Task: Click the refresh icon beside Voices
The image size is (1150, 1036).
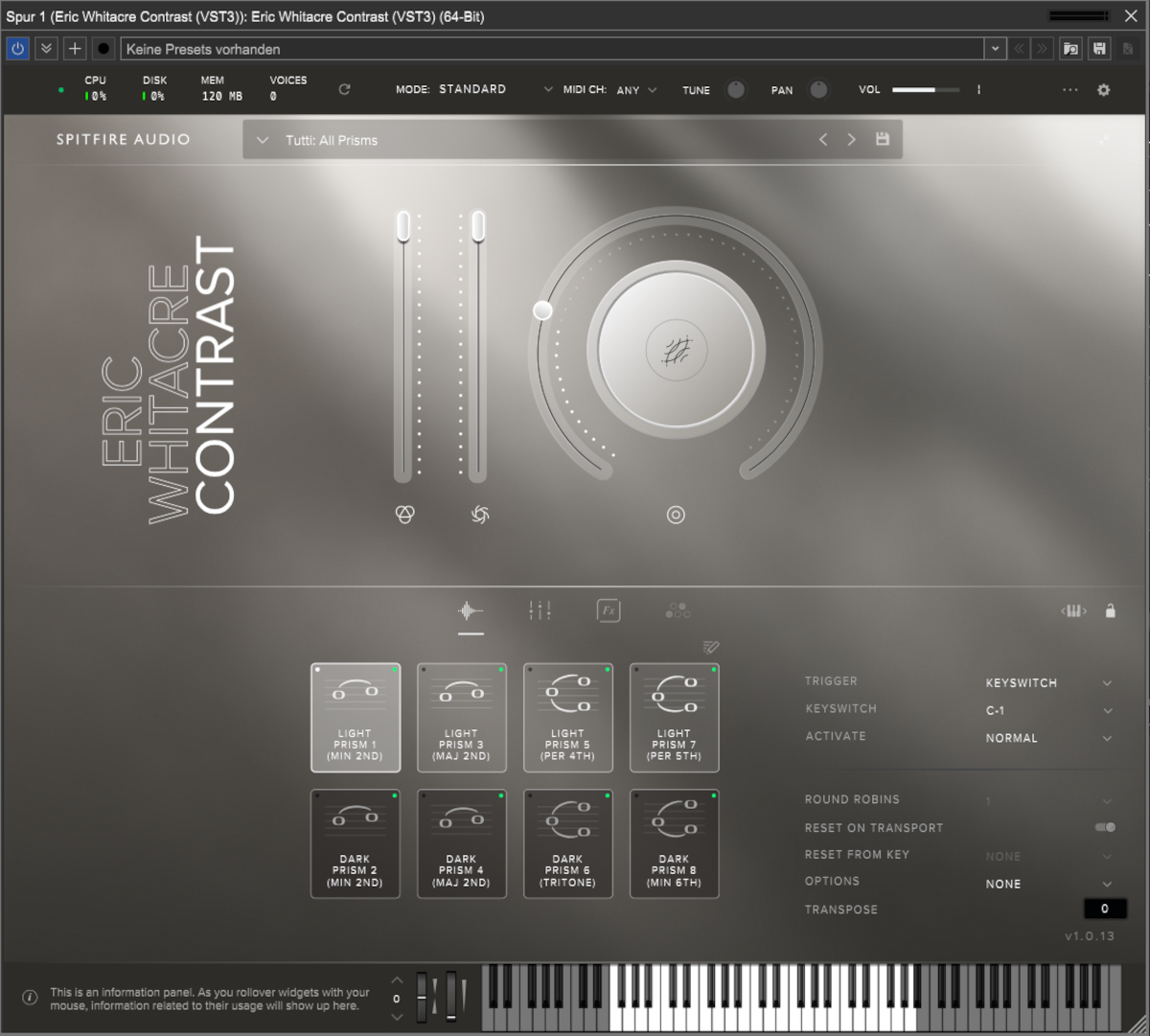Action: click(344, 89)
